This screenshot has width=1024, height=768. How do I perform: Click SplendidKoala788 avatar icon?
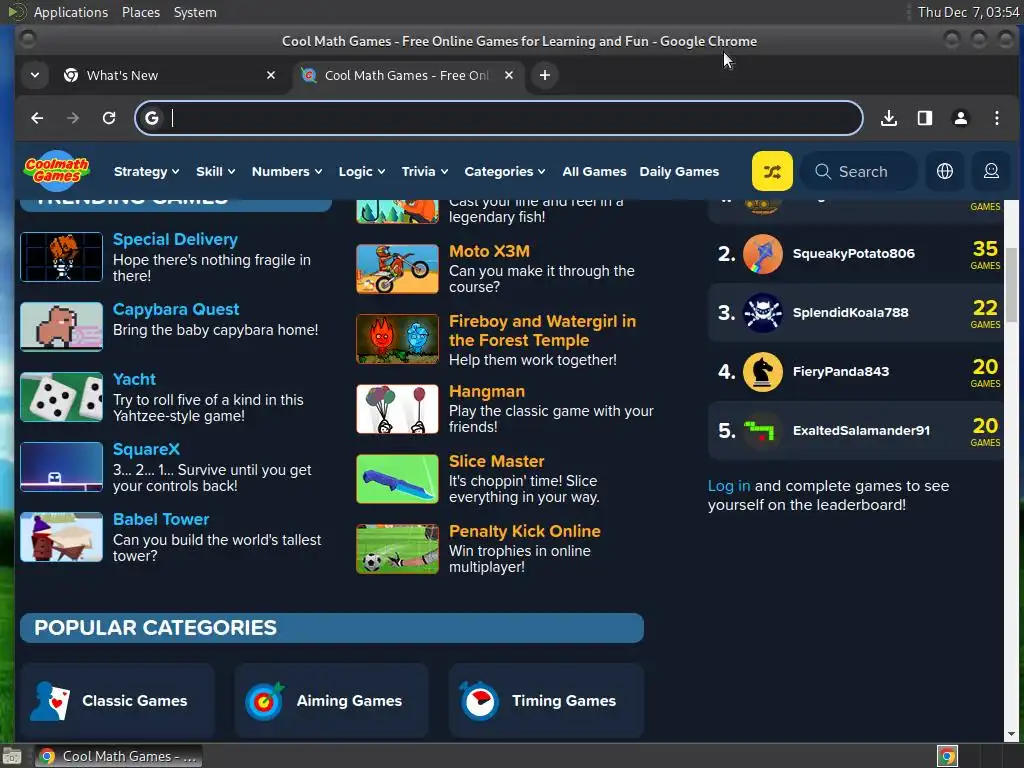pyautogui.click(x=762, y=313)
